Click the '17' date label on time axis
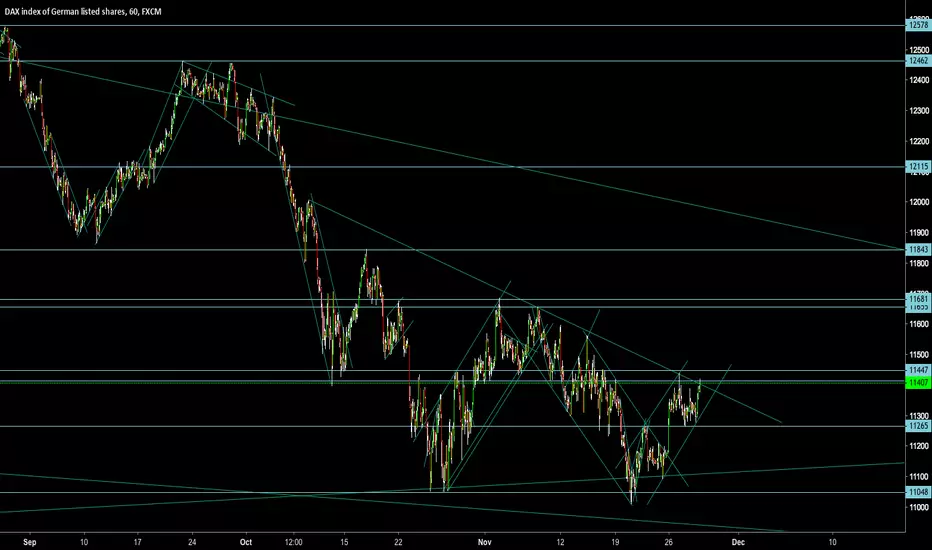 coord(138,542)
